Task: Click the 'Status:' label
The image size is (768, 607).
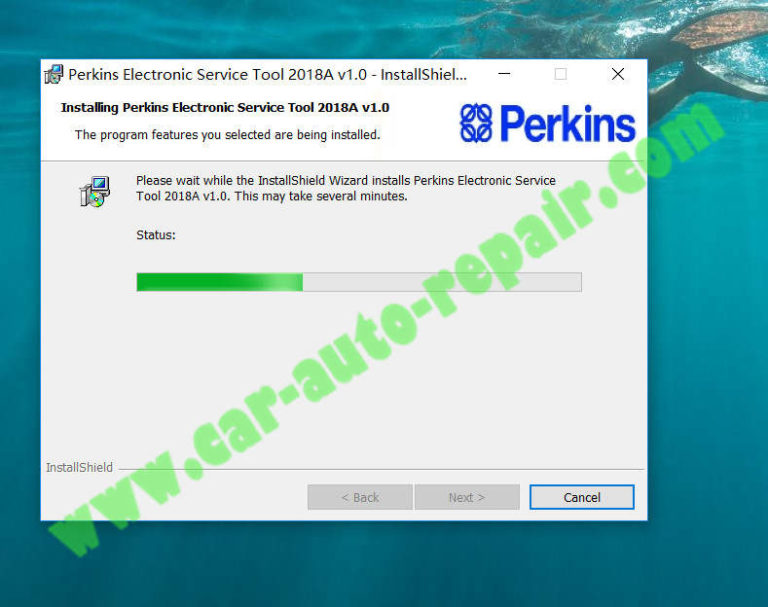Action: coord(156,235)
